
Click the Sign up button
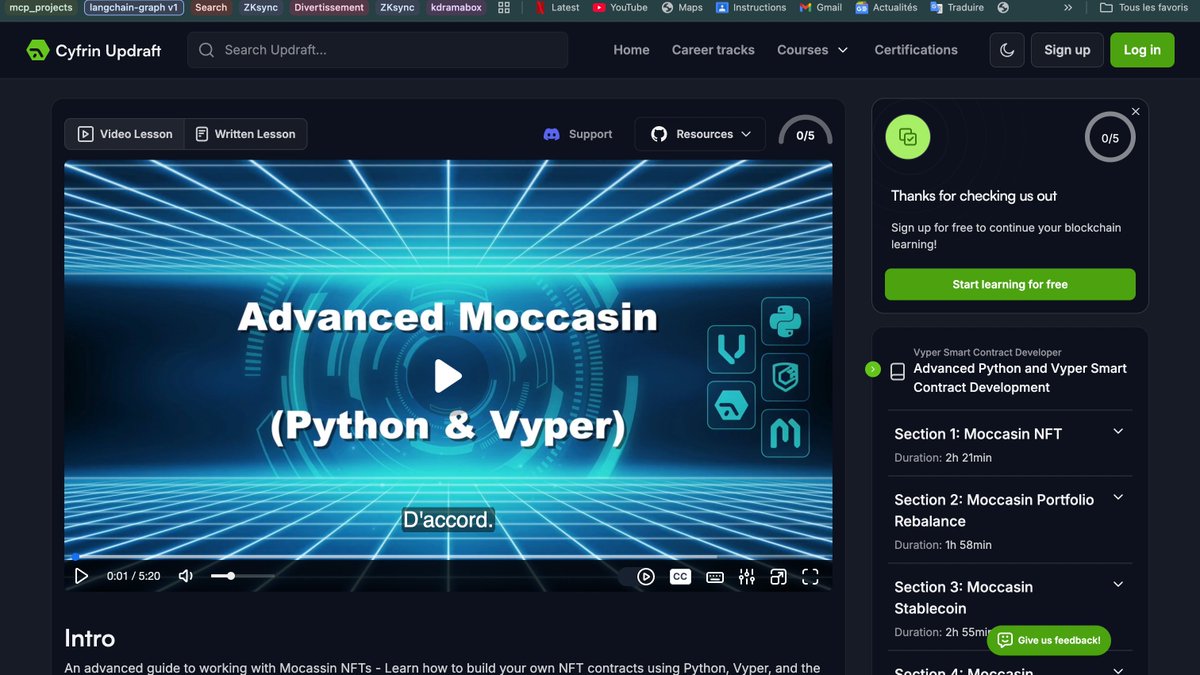pyautogui.click(x=1067, y=50)
